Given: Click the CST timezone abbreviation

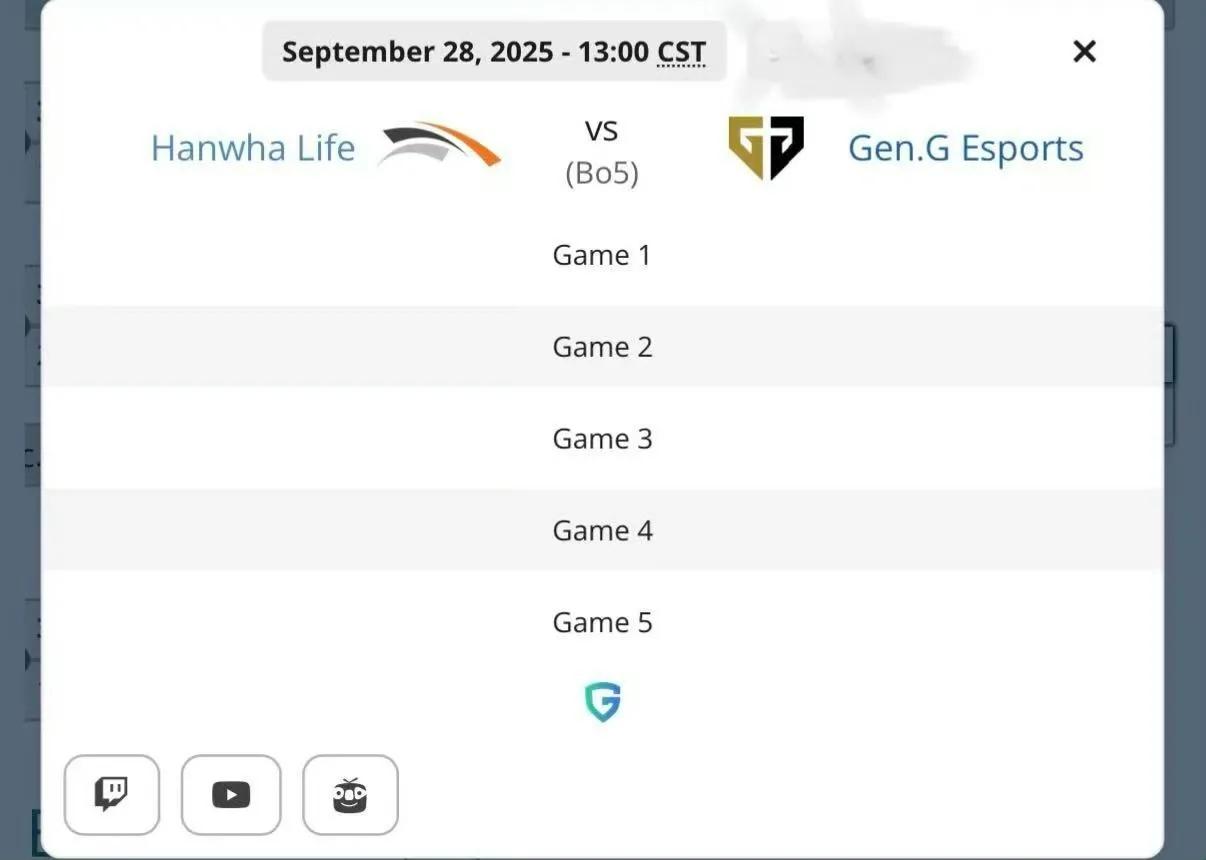Looking at the screenshot, I should coord(681,52).
